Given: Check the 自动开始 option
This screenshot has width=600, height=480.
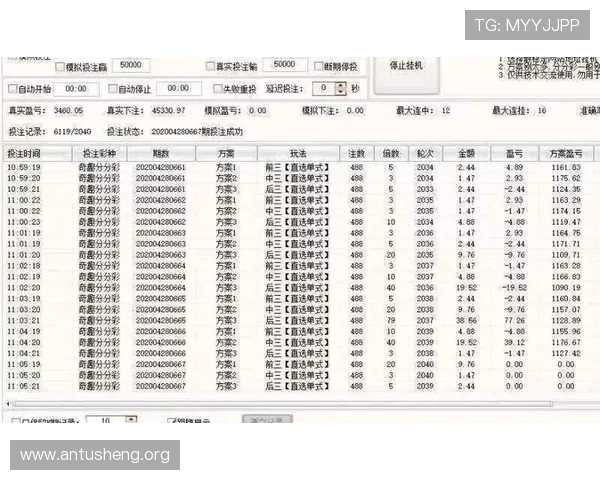Looking at the screenshot, I should click(13, 89).
